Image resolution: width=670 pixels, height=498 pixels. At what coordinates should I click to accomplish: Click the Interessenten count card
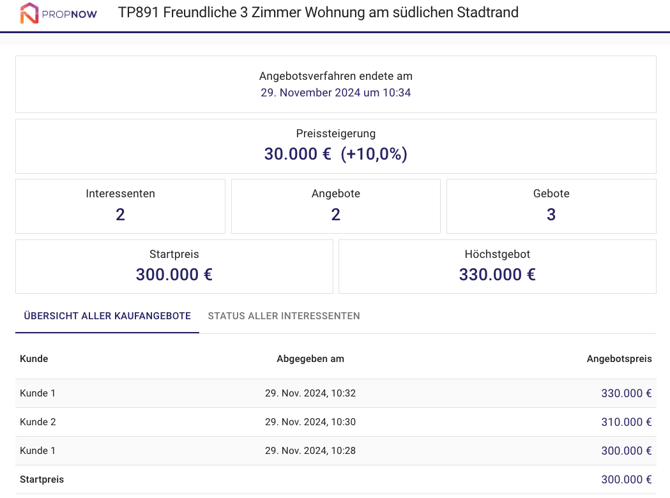click(x=120, y=206)
